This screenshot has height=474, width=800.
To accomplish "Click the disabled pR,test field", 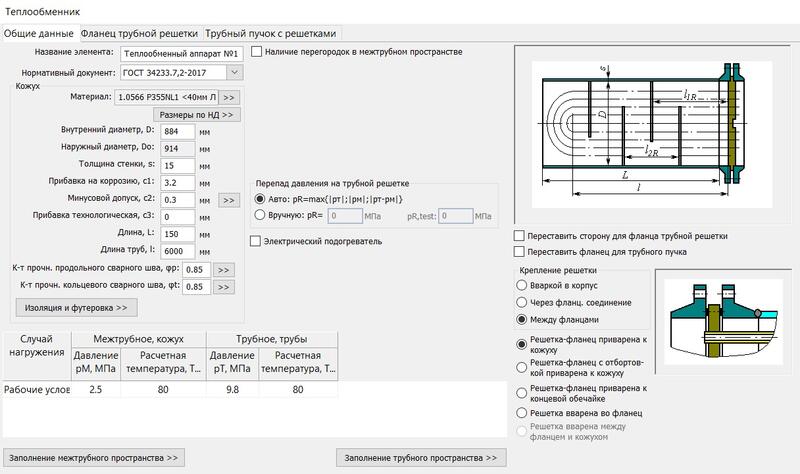I will point(456,216).
